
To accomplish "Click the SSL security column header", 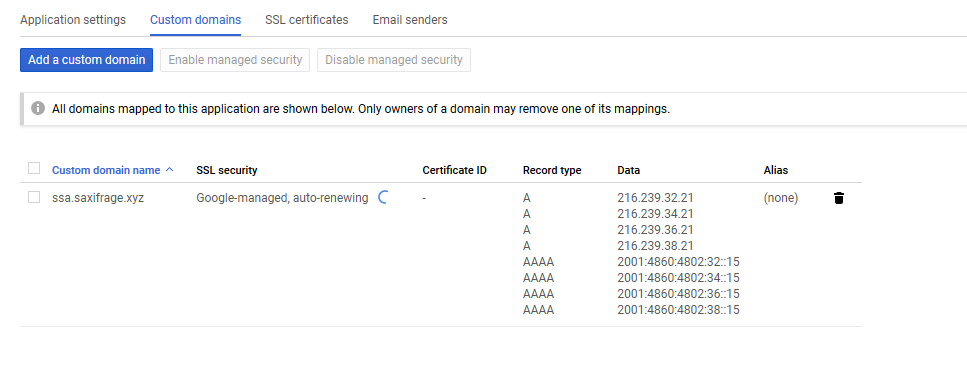I will point(226,170).
